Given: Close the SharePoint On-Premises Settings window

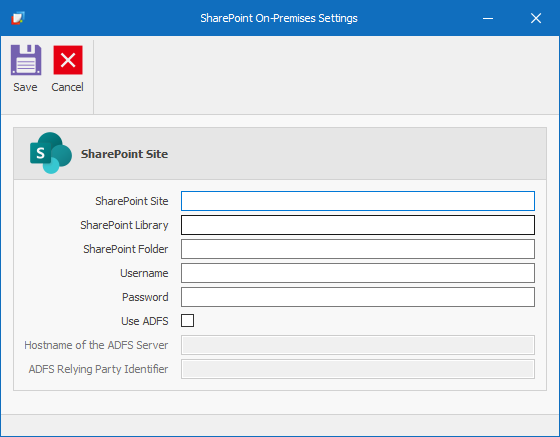Looking at the screenshot, I should 536,18.
